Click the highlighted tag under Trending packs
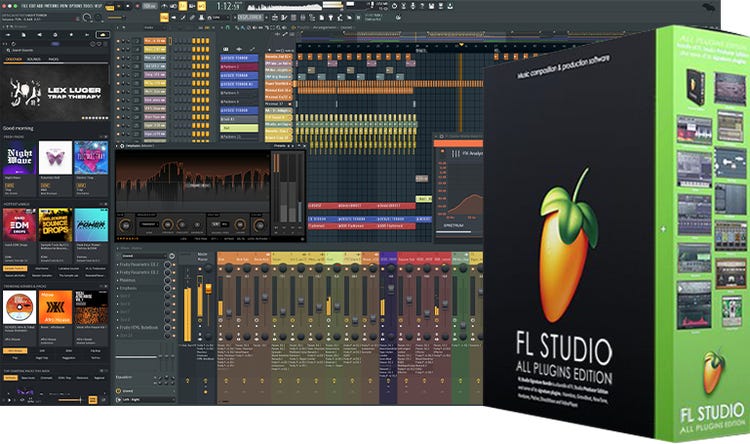 point(15,351)
